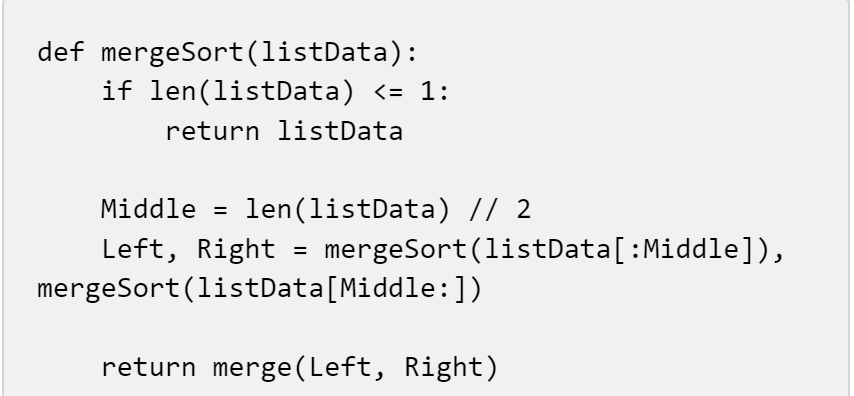Click the number 2 after floor division
Screen dimensions: 854x396
[x=523, y=209]
